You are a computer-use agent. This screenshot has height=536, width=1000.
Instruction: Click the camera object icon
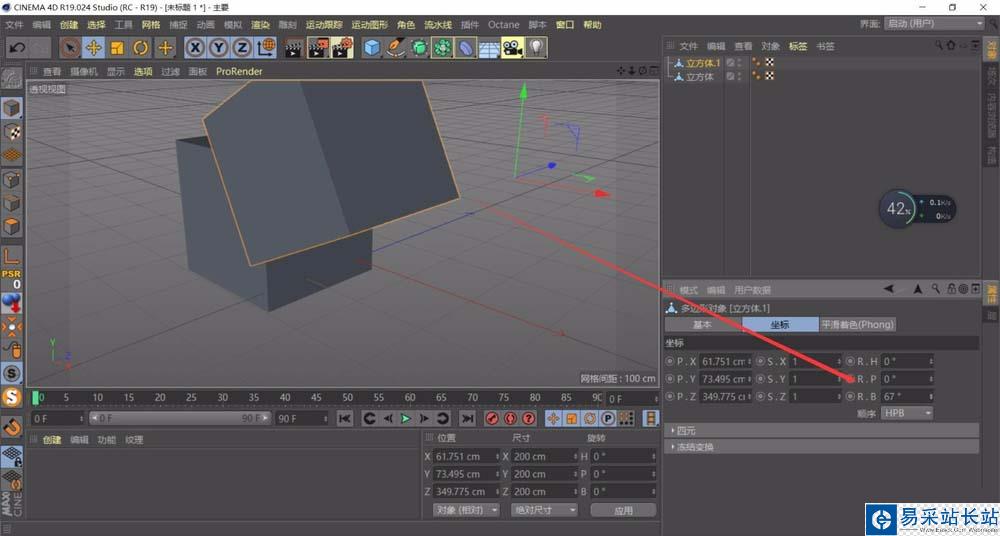tap(512, 47)
